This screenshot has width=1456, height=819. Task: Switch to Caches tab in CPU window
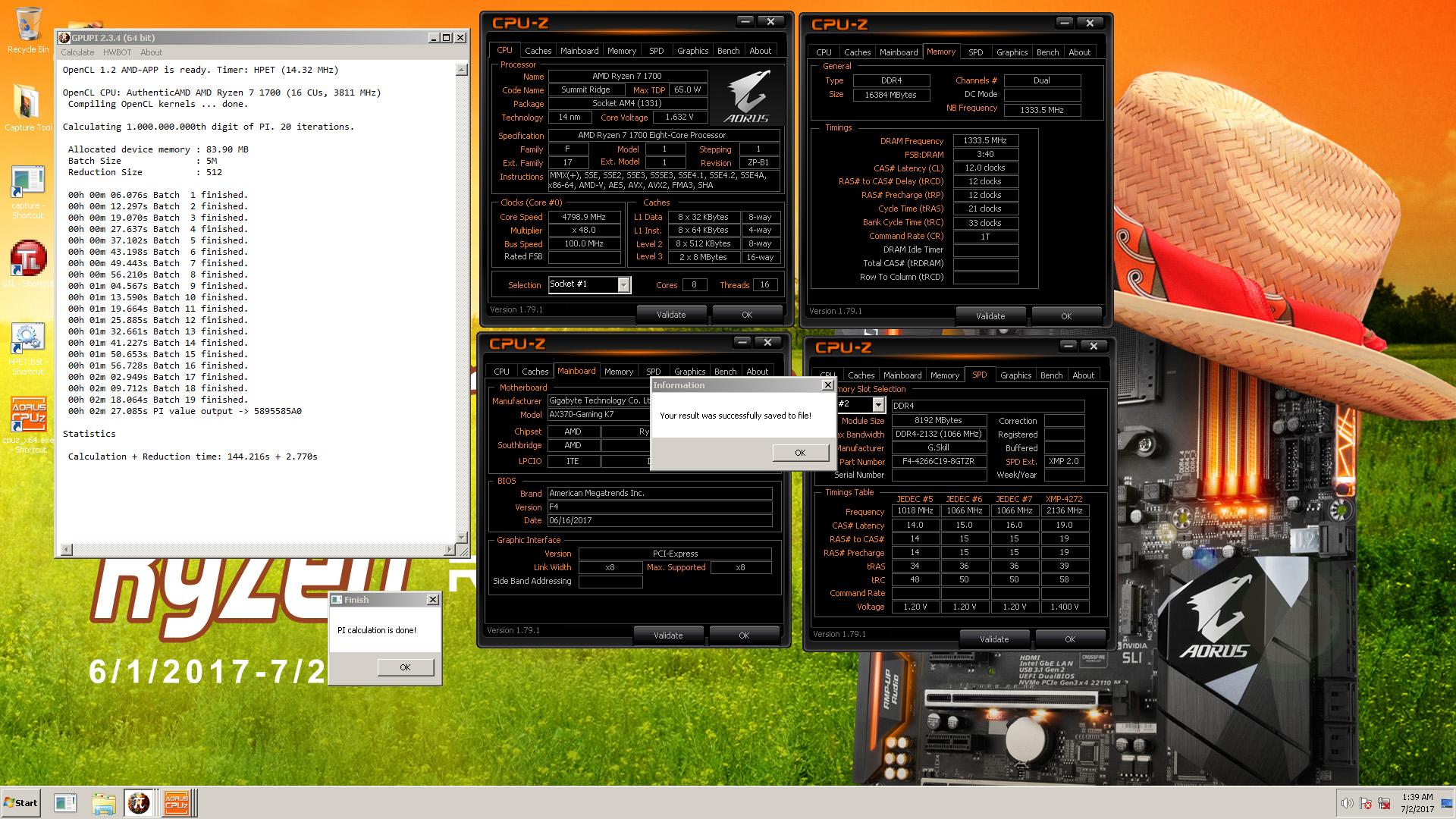538,51
